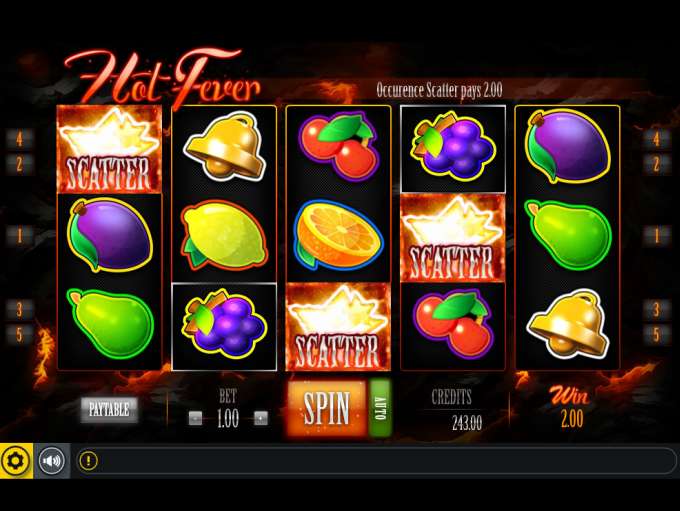
Task: Click the green pear on fifth reel
Action: [x=569, y=235]
